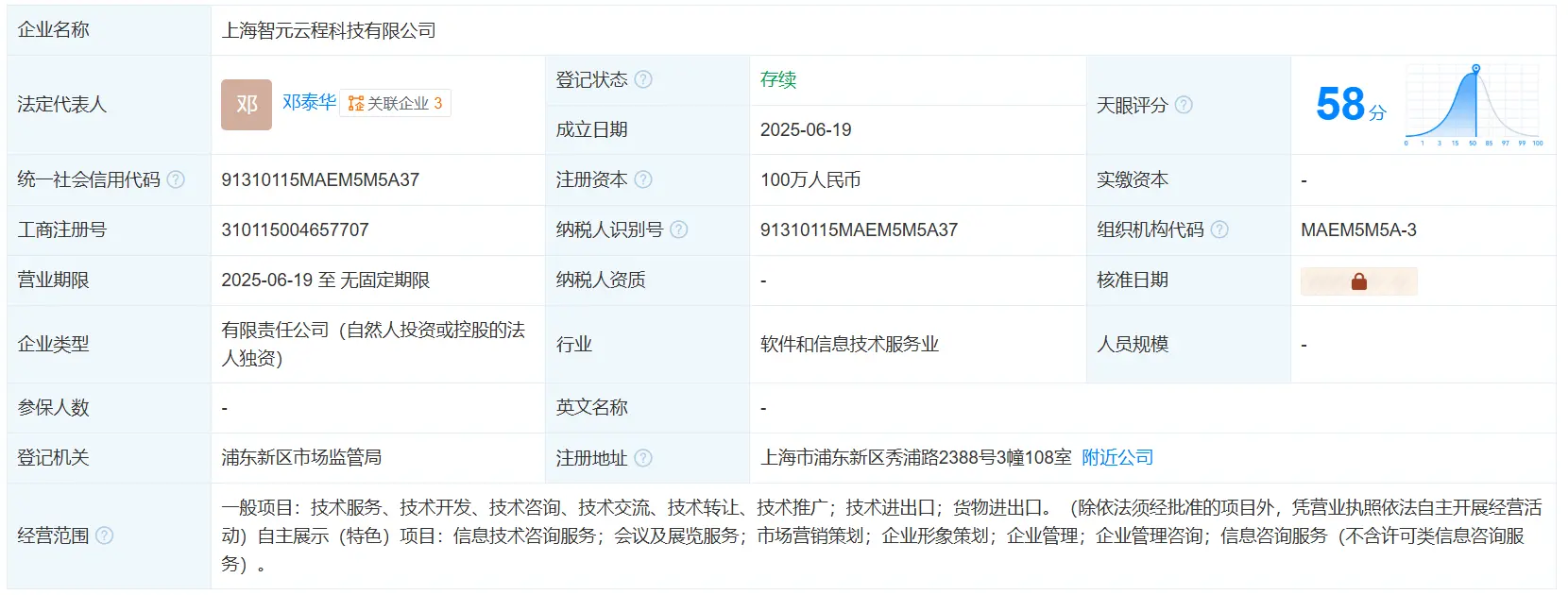Click the 成立日期 label
Image resolution: width=1568 pixels, height=595 pixels.
click(592, 129)
